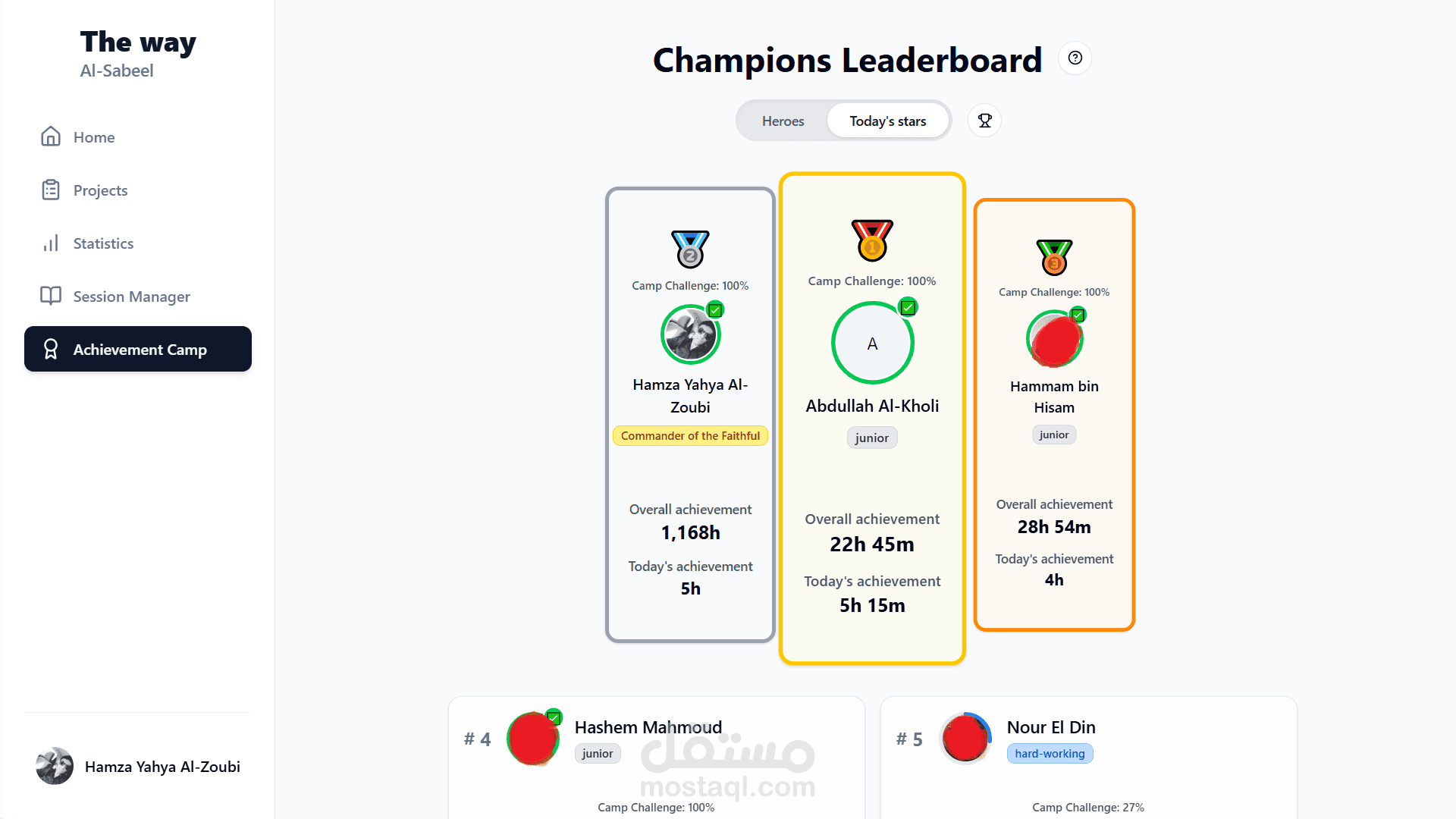Click the Projects clipboard icon

click(51, 190)
